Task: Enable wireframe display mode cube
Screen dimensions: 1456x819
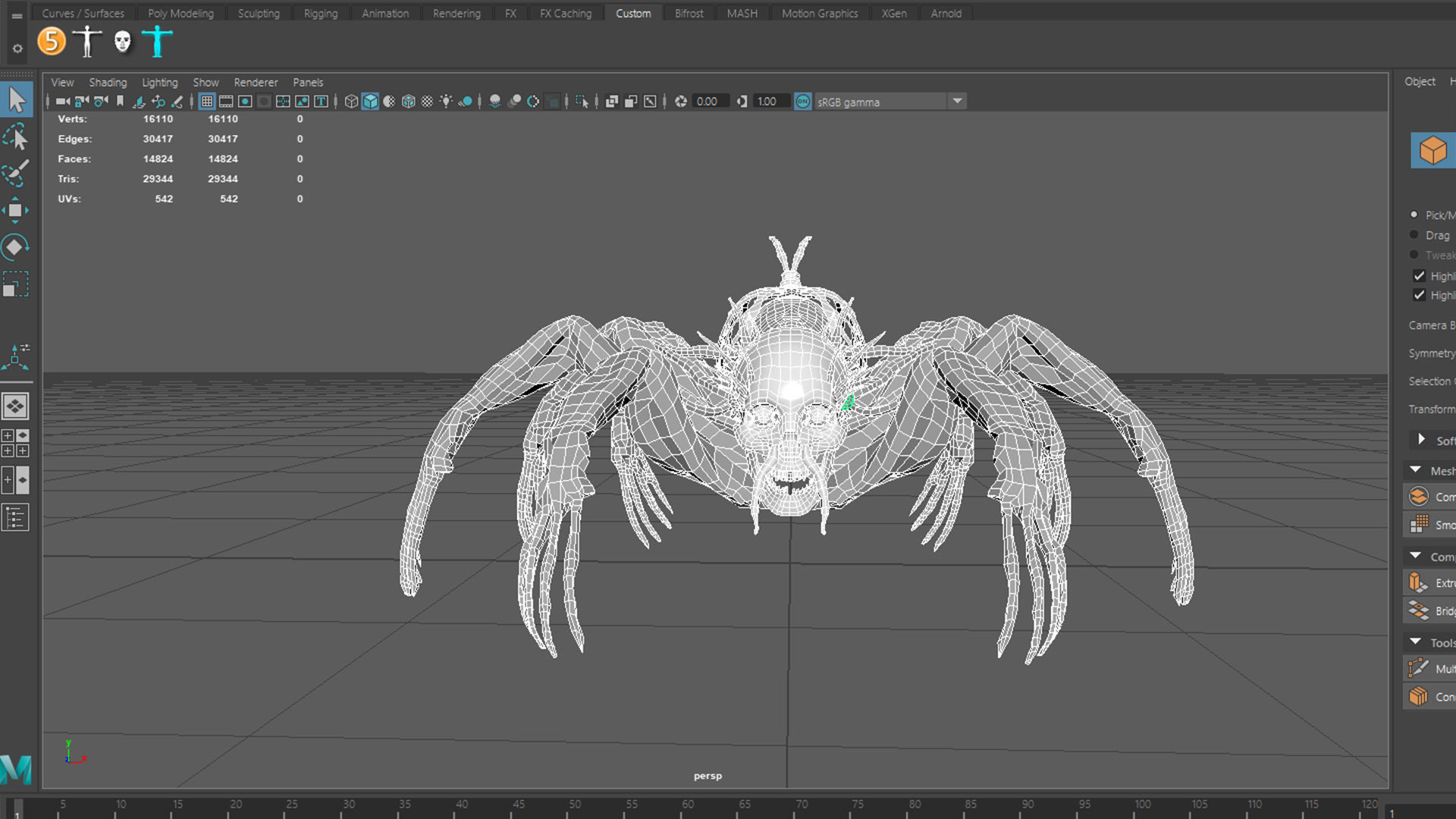Action: pos(351,102)
